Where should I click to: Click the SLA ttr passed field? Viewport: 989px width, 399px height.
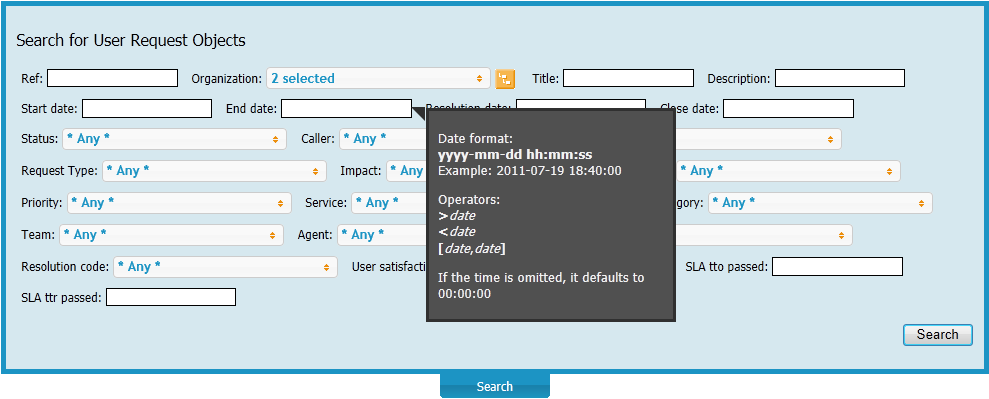(171, 297)
